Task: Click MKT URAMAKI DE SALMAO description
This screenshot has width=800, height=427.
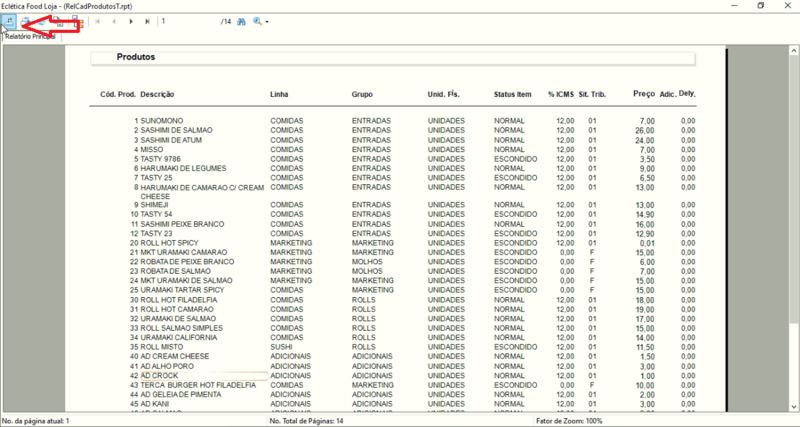Action: tap(186, 281)
